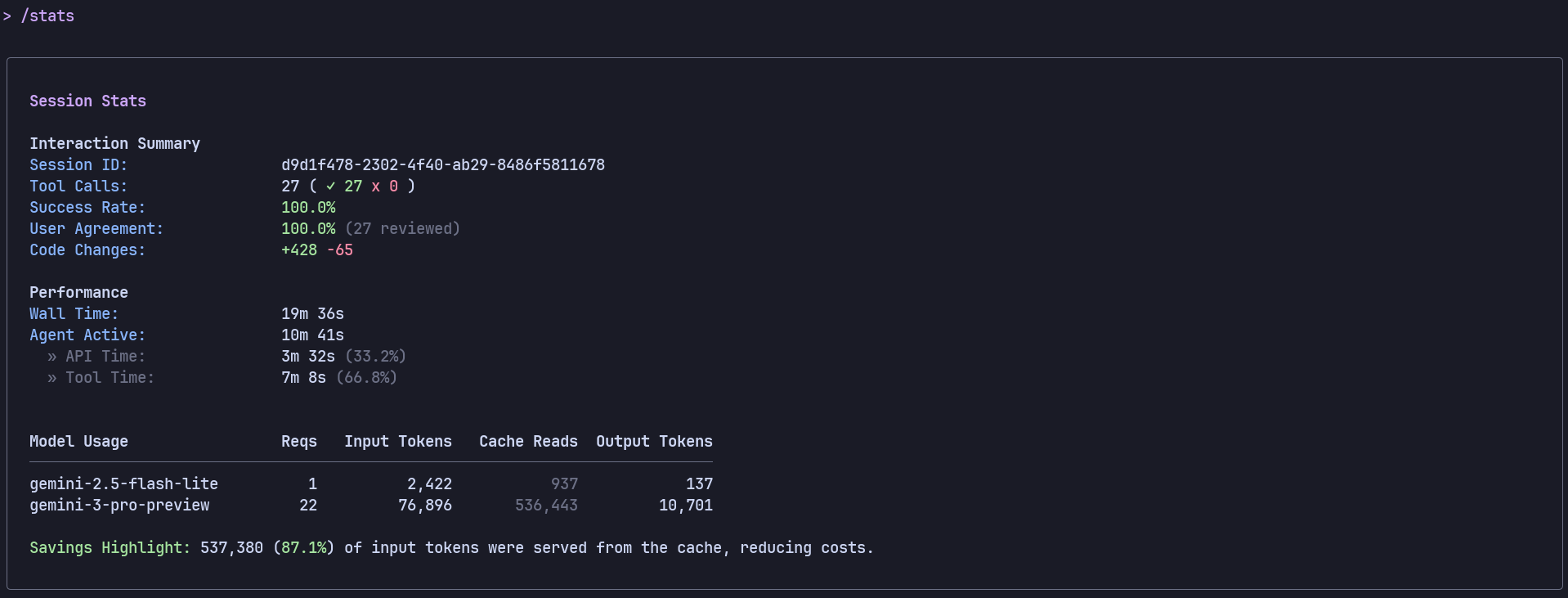Select the gemini-2.5-flash-lite model row

(123, 484)
